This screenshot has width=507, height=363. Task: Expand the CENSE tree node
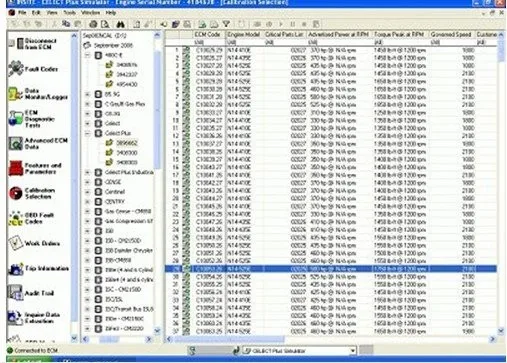tap(88, 182)
